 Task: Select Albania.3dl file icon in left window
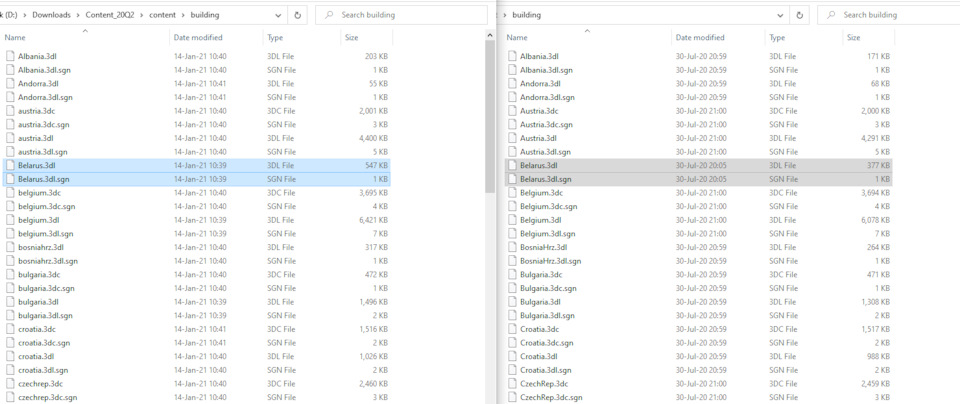(10, 56)
